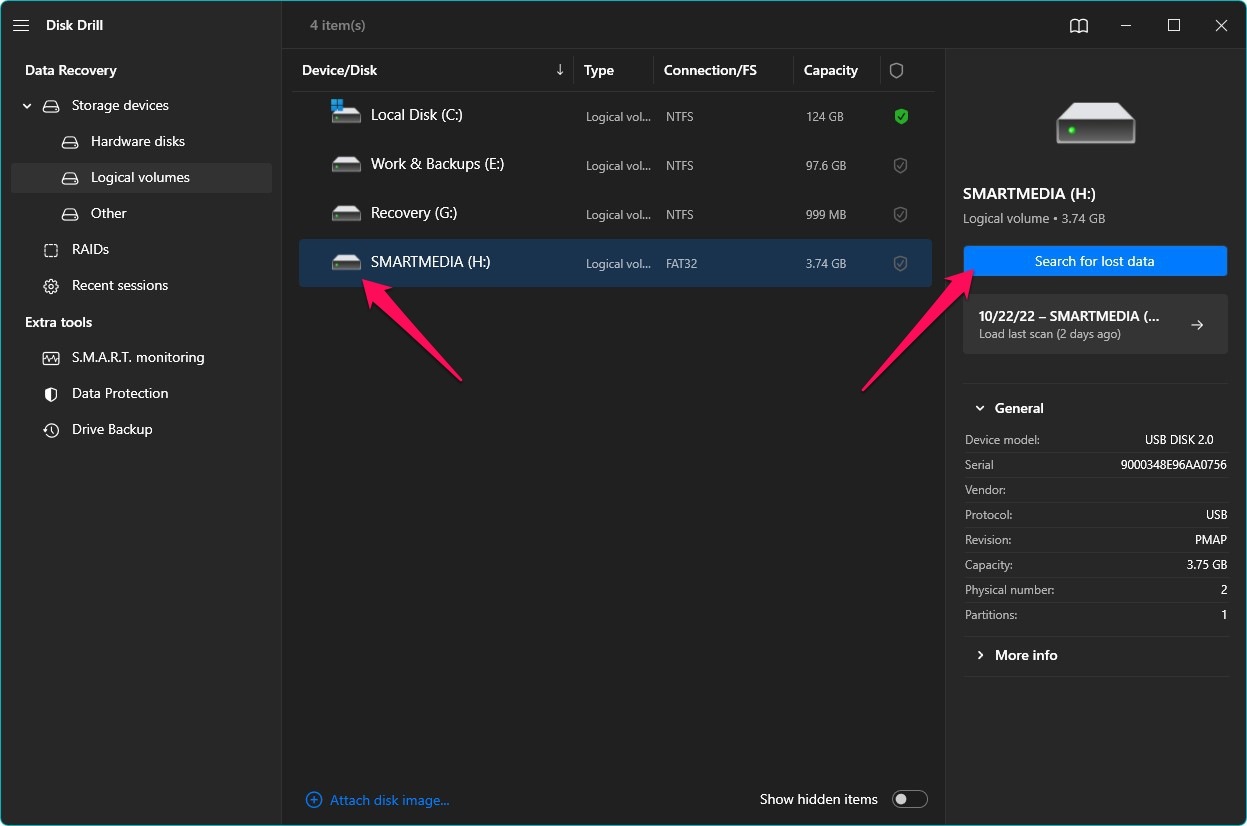Click the Data Protection shield icon
The width and height of the screenshot is (1247, 826).
click(x=51, y=394)
